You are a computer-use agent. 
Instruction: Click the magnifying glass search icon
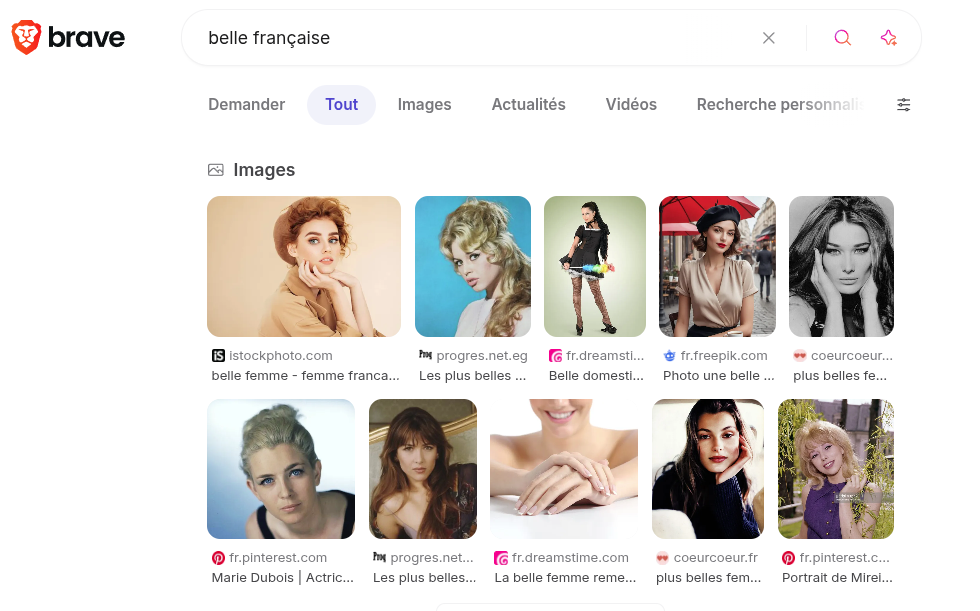tap(842, 38)
